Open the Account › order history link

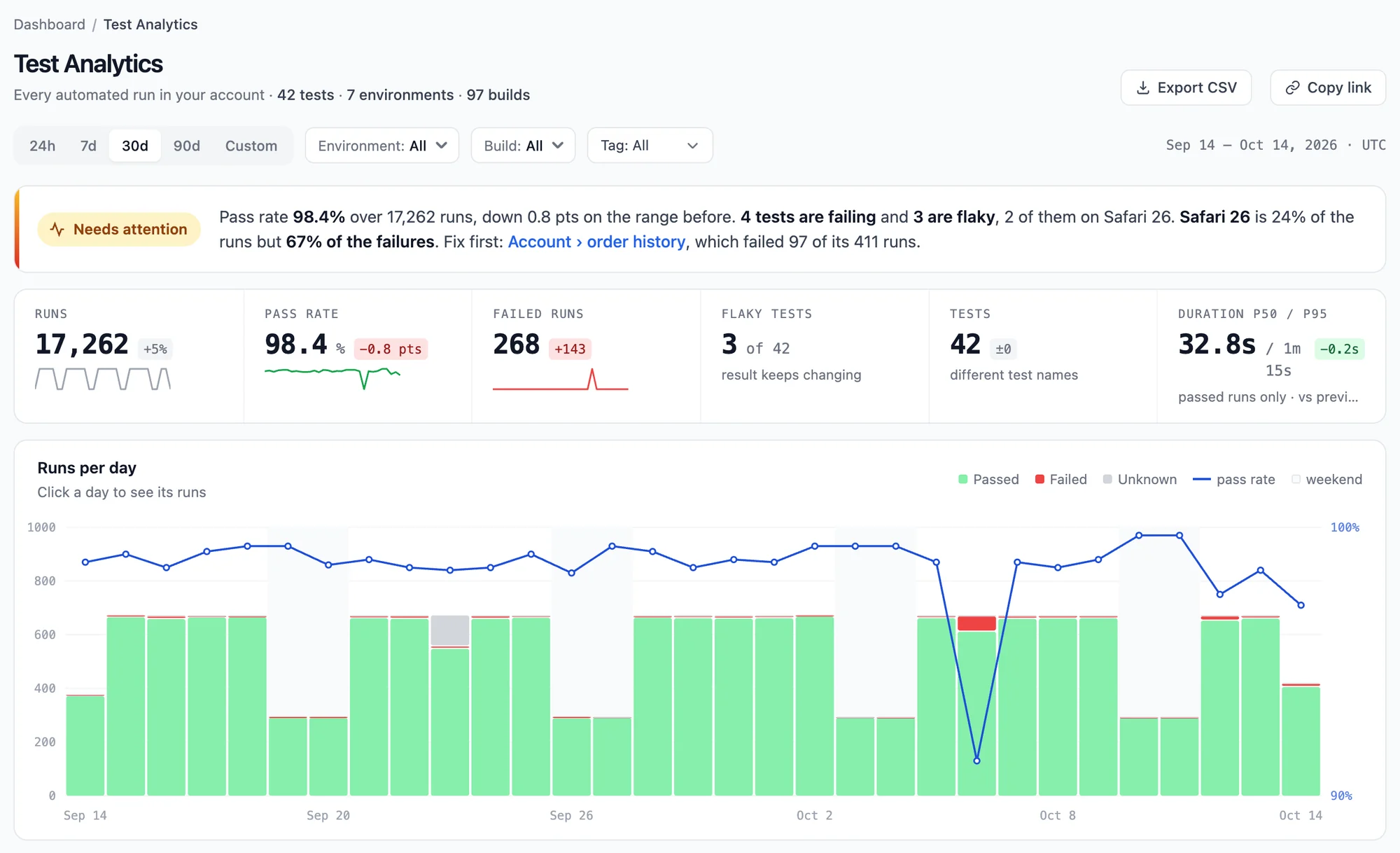596,242
